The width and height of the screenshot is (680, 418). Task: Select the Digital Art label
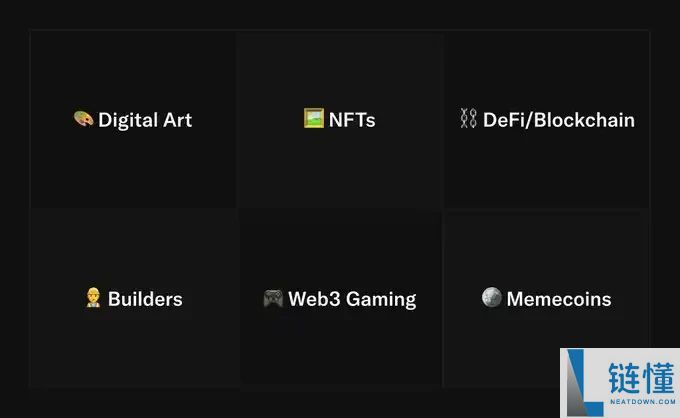tap(145, 120)
